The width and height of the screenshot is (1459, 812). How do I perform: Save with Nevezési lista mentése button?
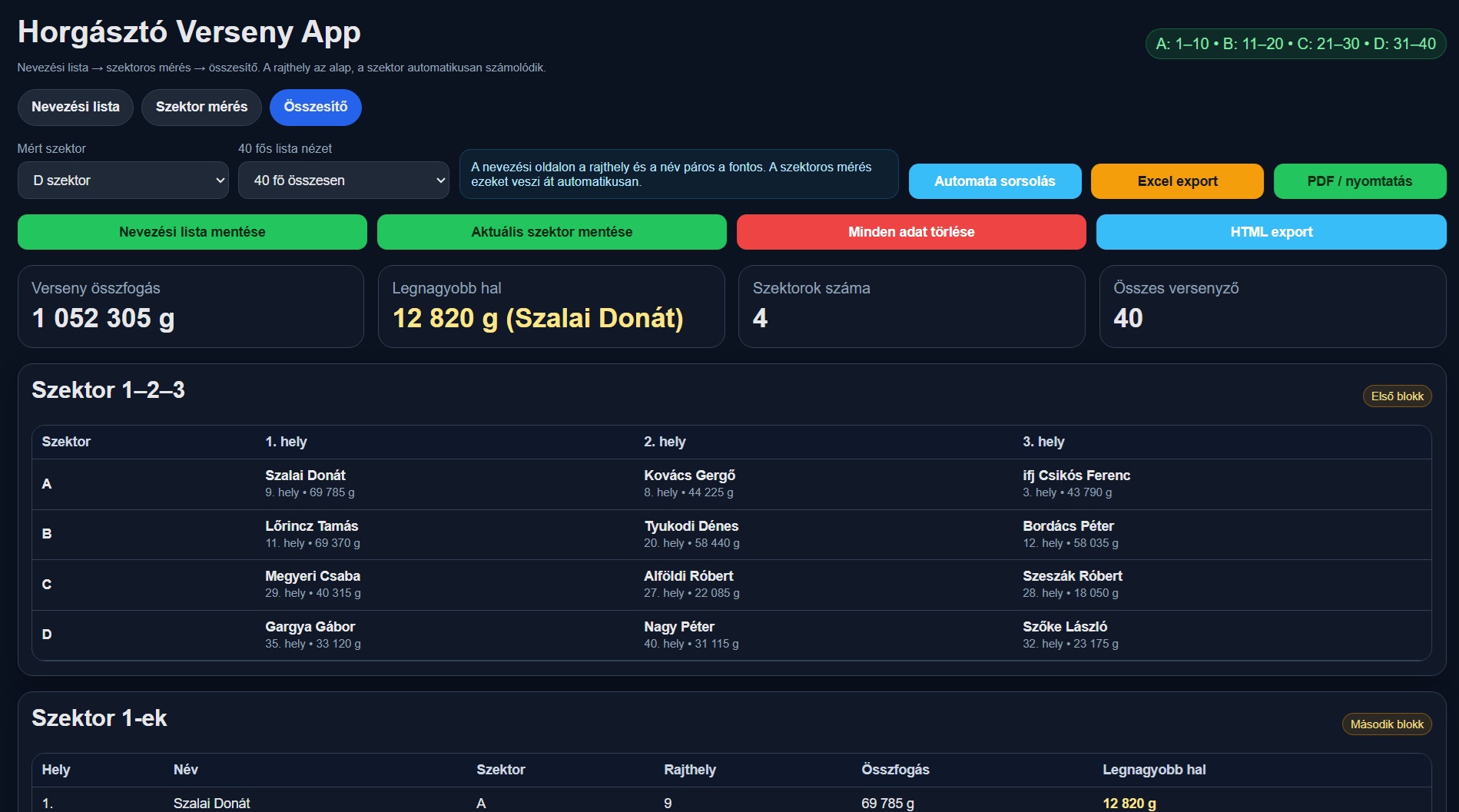click(x=192, y=232)
